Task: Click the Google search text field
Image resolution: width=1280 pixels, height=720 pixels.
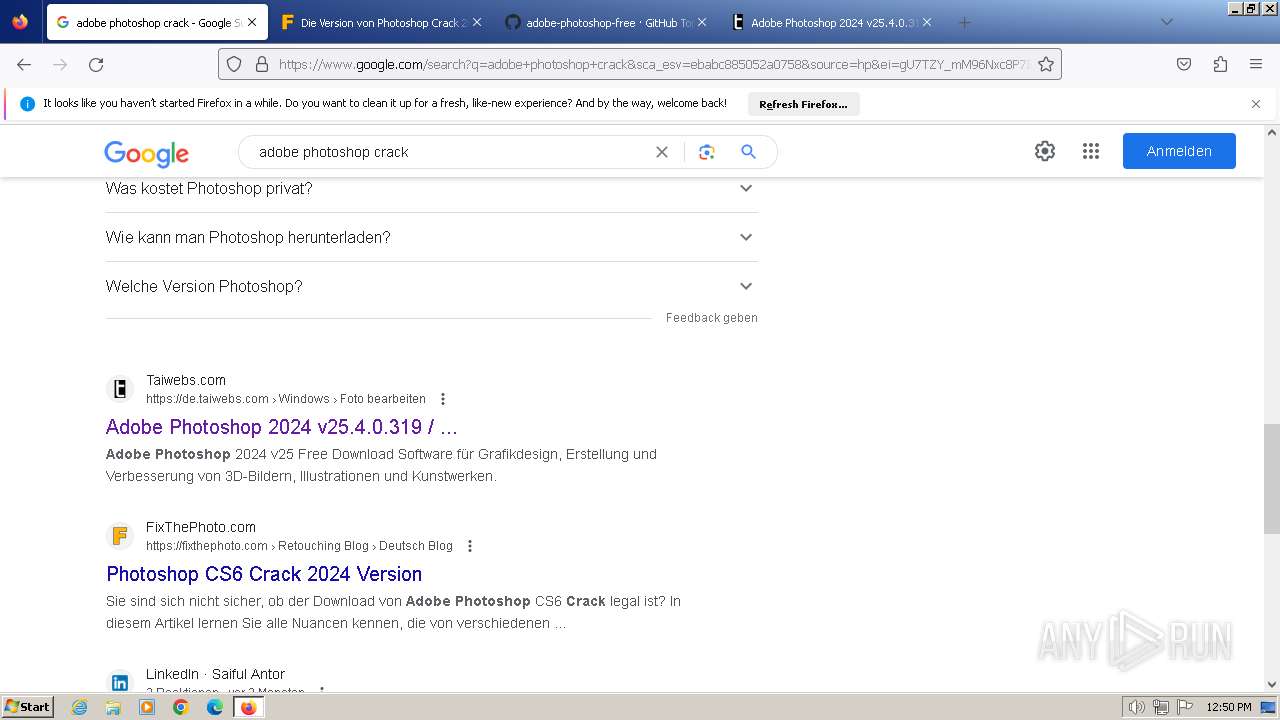Action: [x=450, y=152]
